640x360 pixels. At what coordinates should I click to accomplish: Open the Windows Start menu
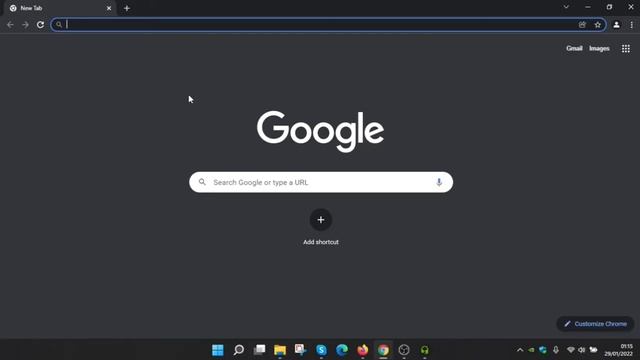tap(218, 350)
